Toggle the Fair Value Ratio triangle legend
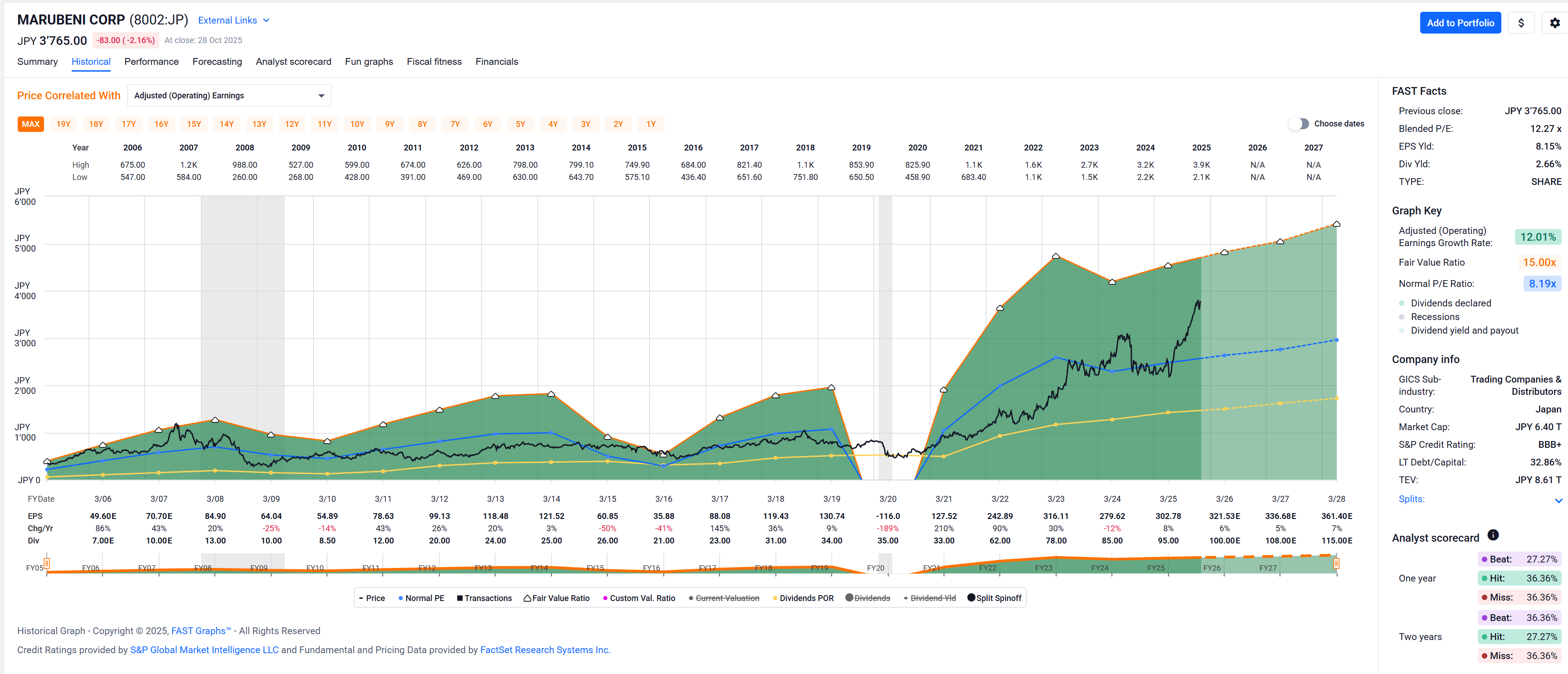1568x674 pixels. tap(556, 598)
